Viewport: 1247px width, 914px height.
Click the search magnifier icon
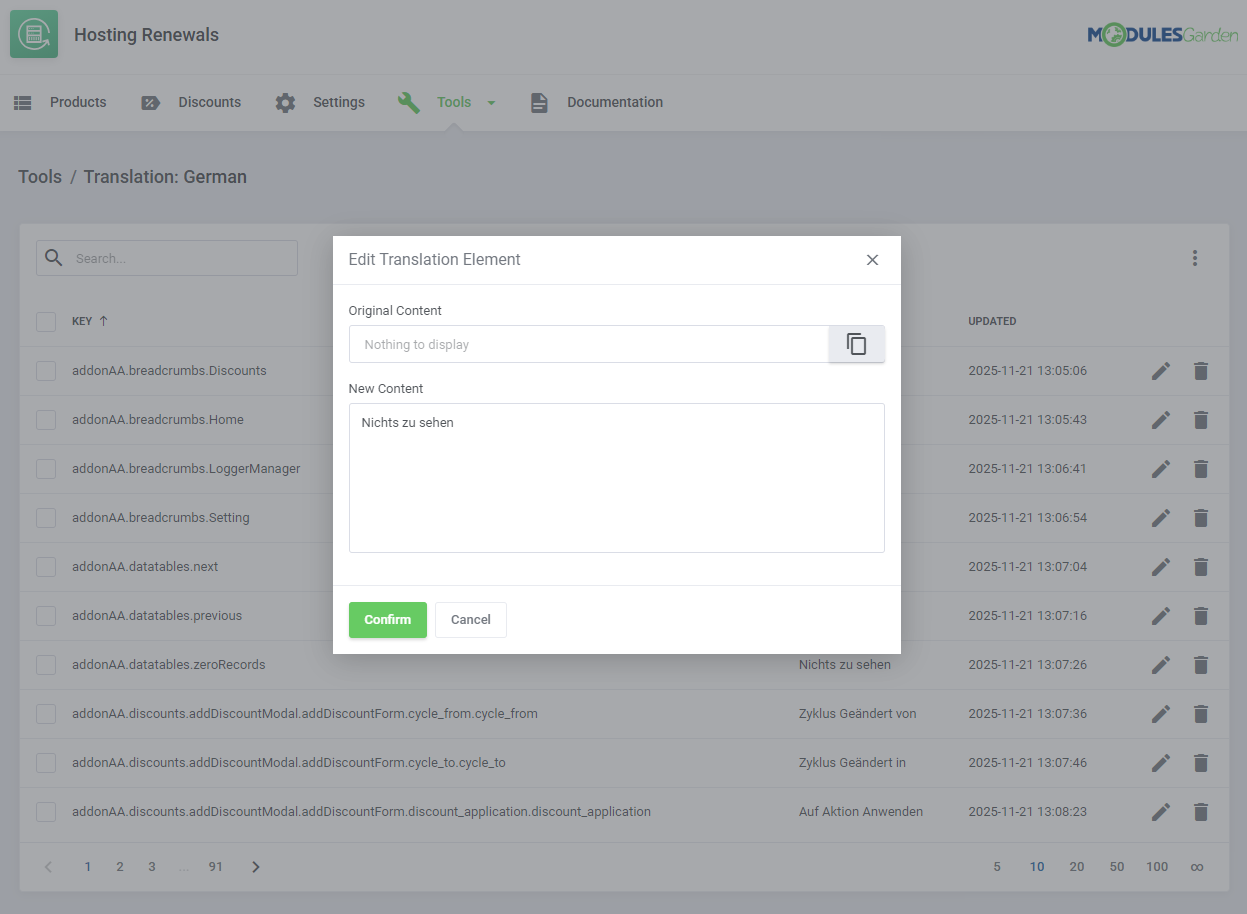click(53, 257)
